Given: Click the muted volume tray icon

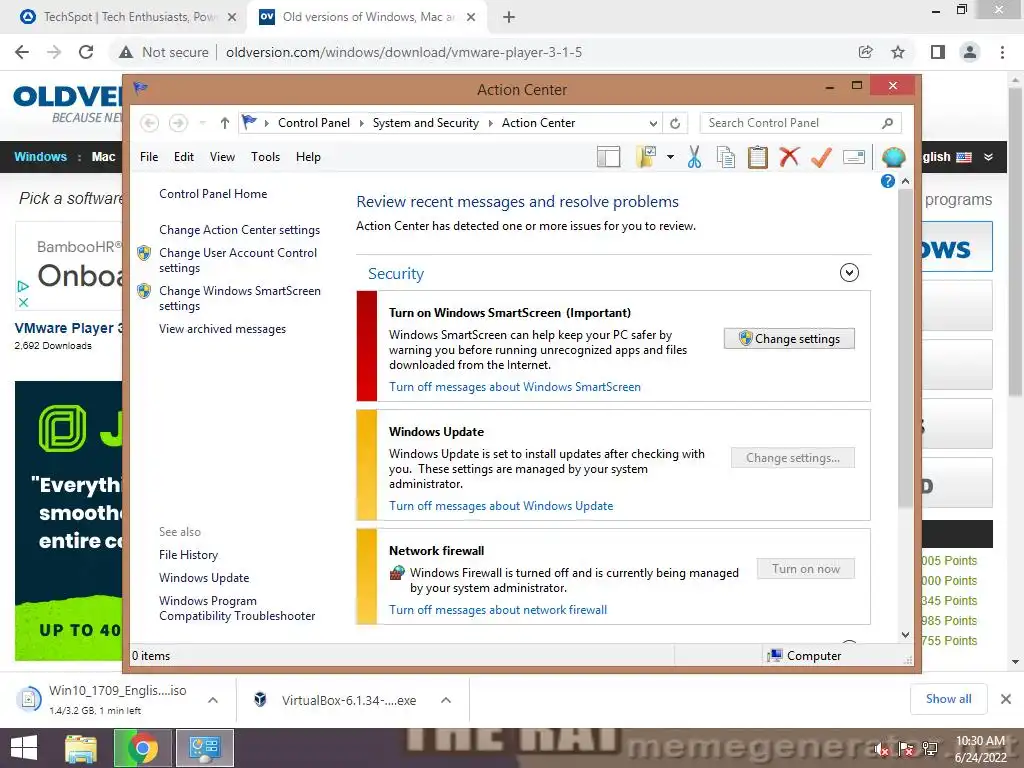Looking at the screenshot, I should pos(882,750).
